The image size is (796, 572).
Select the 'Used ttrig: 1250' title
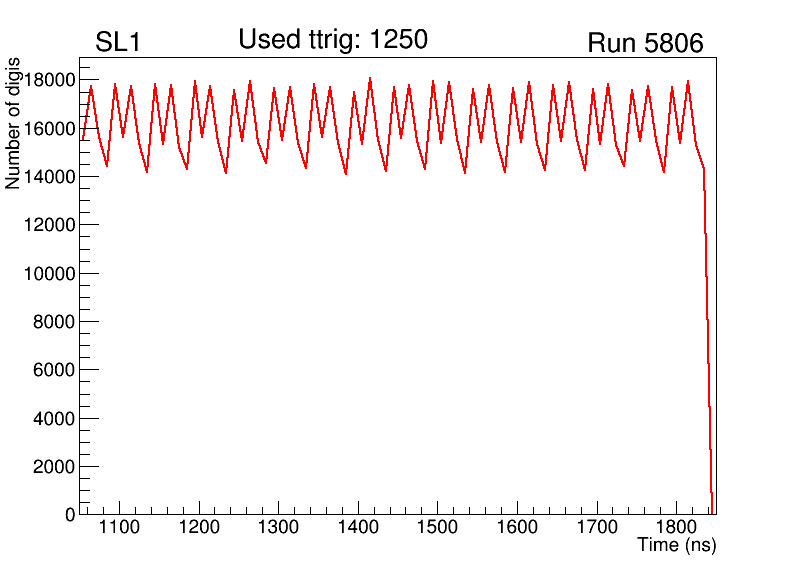tap(332, 40)
